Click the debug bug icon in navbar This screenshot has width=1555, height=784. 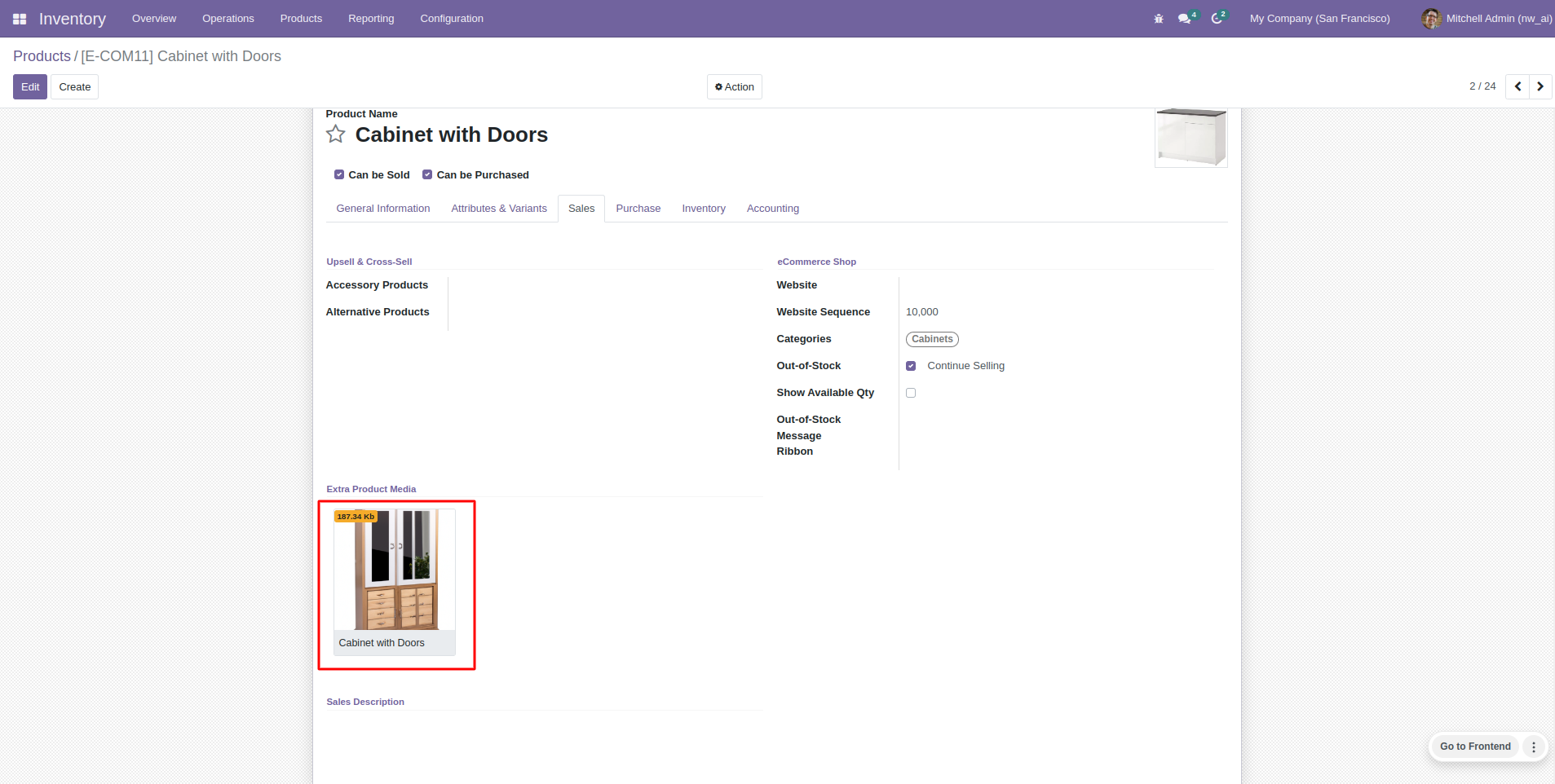(1159, 19)
